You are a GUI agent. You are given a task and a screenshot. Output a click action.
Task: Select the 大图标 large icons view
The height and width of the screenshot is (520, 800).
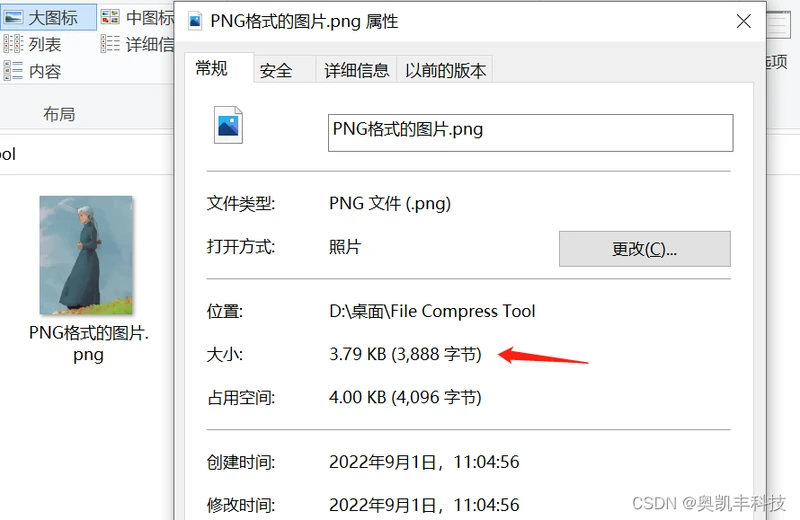[x=48, y=18]
